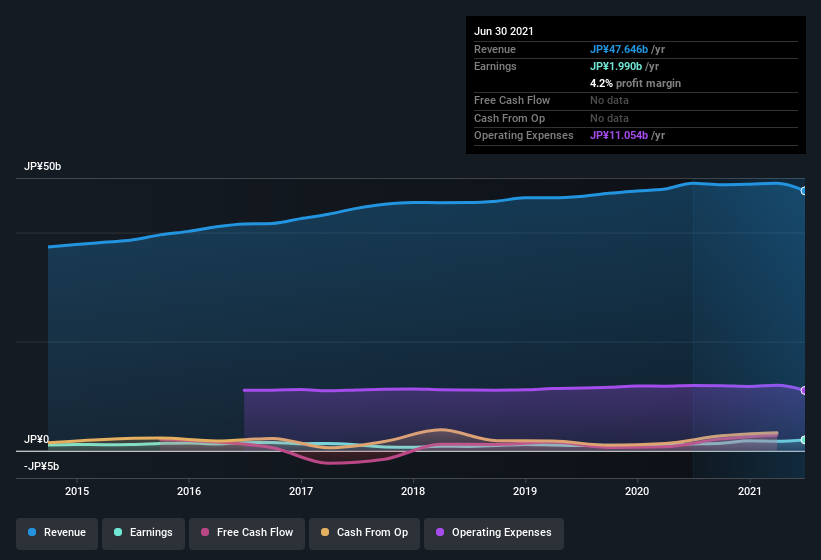Click the Earnings endpoint marker on chart
Image resolution: width=821 pixels, height=560 pixels.
[x=804, y=440]
